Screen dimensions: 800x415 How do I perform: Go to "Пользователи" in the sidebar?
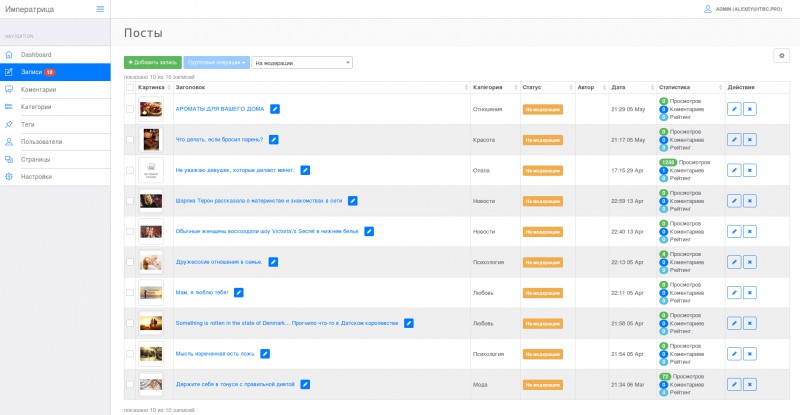point(41,141)
